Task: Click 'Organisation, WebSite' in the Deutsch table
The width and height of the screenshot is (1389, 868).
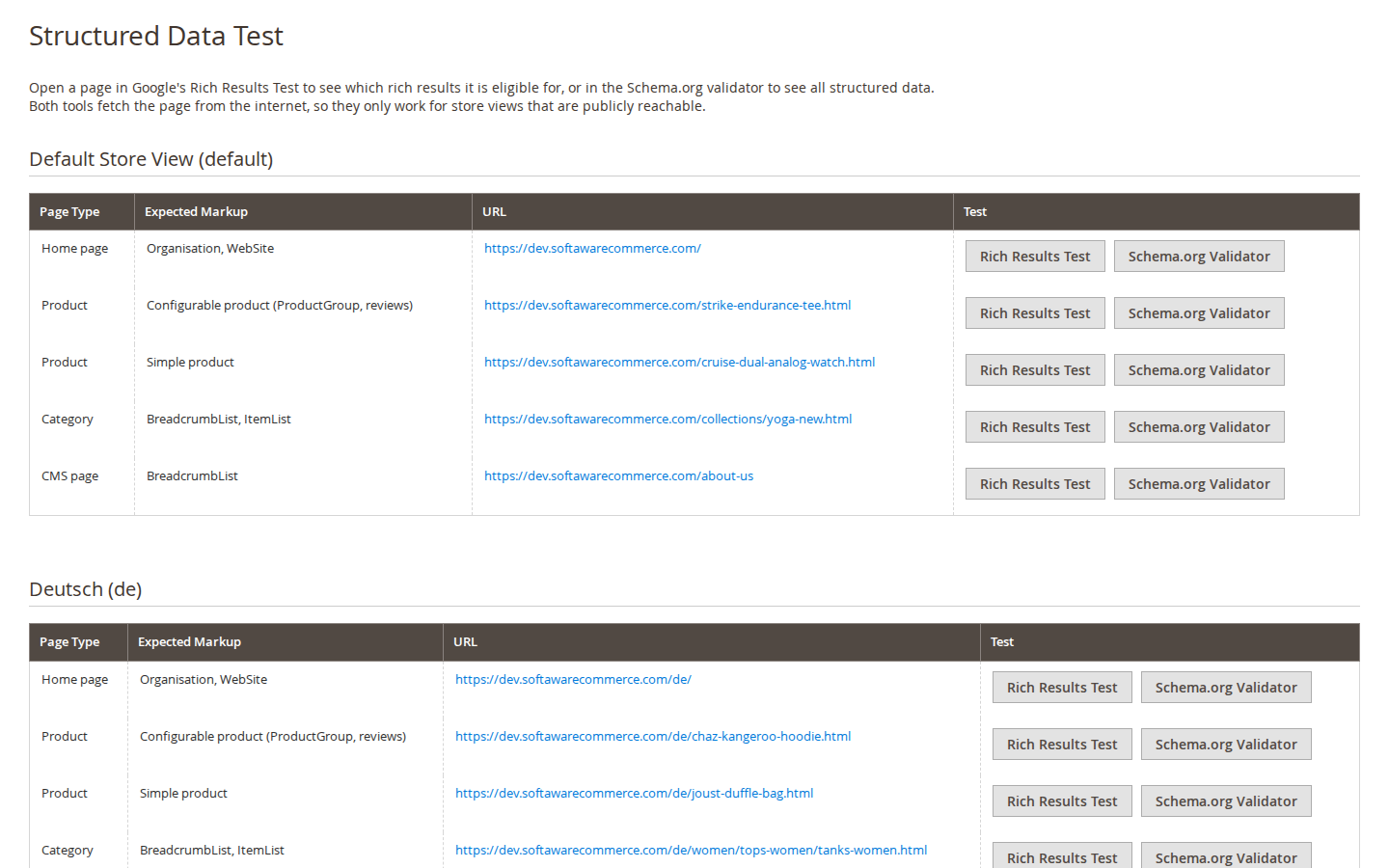Action: point(204,680)
